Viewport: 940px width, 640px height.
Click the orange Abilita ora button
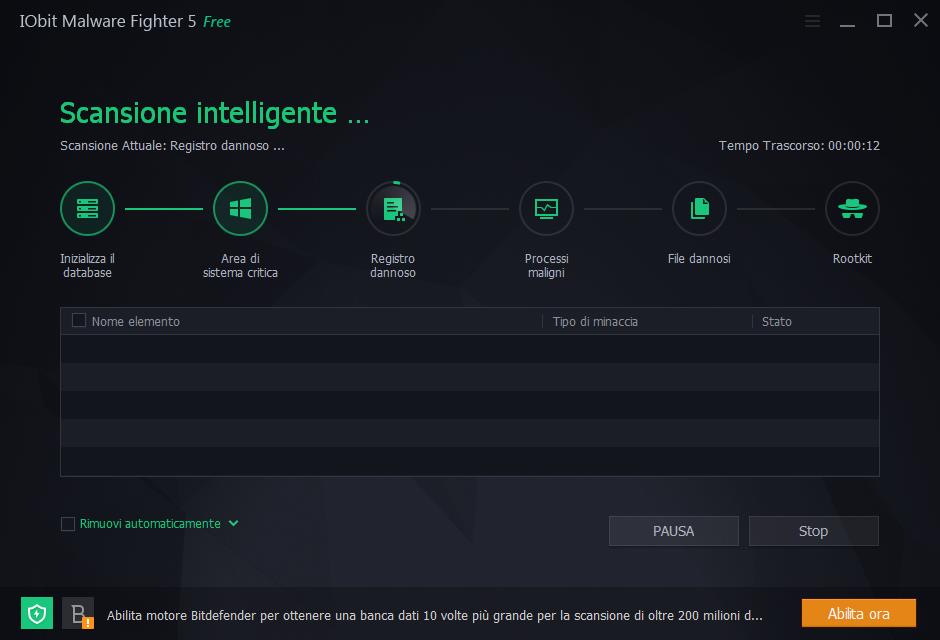858,613
